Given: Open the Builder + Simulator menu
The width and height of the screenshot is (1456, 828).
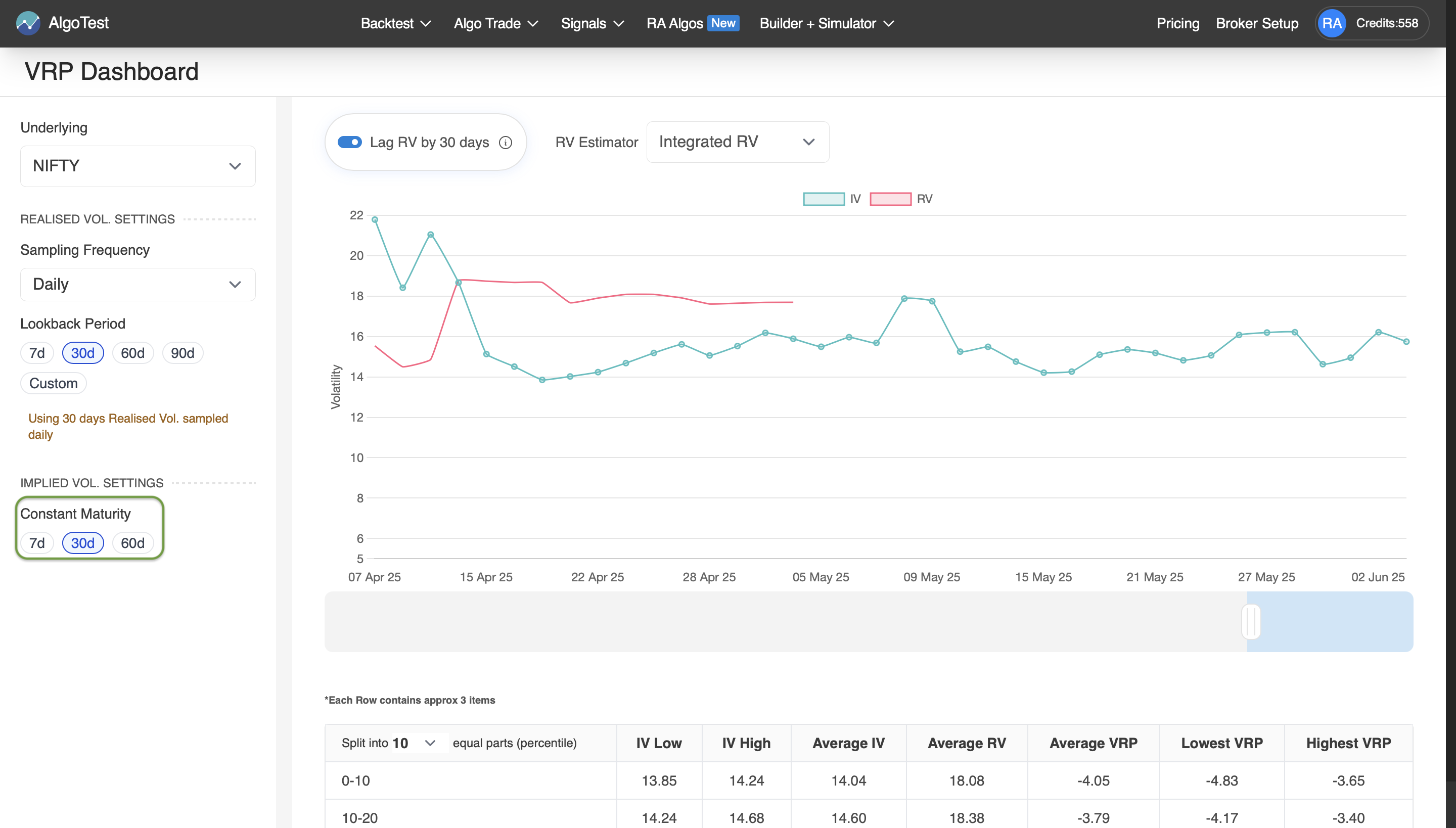Looking at the screenshot, I should 826,23.
